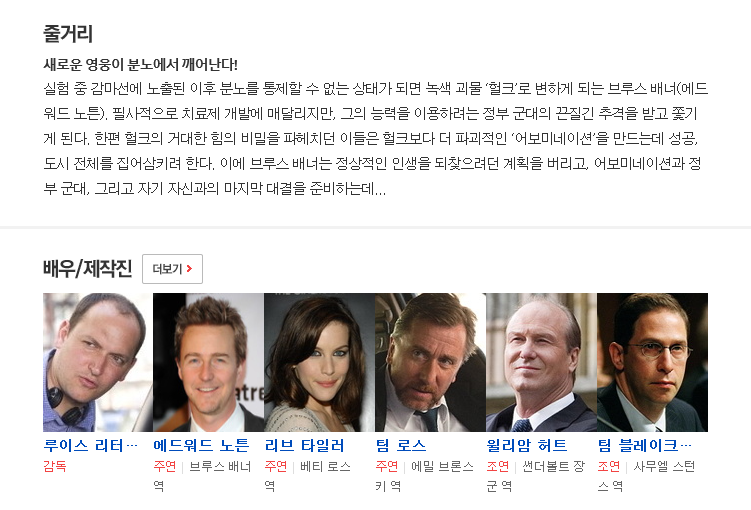
Task: Open 팀 로스 photo
Action: tap(431, 363)
